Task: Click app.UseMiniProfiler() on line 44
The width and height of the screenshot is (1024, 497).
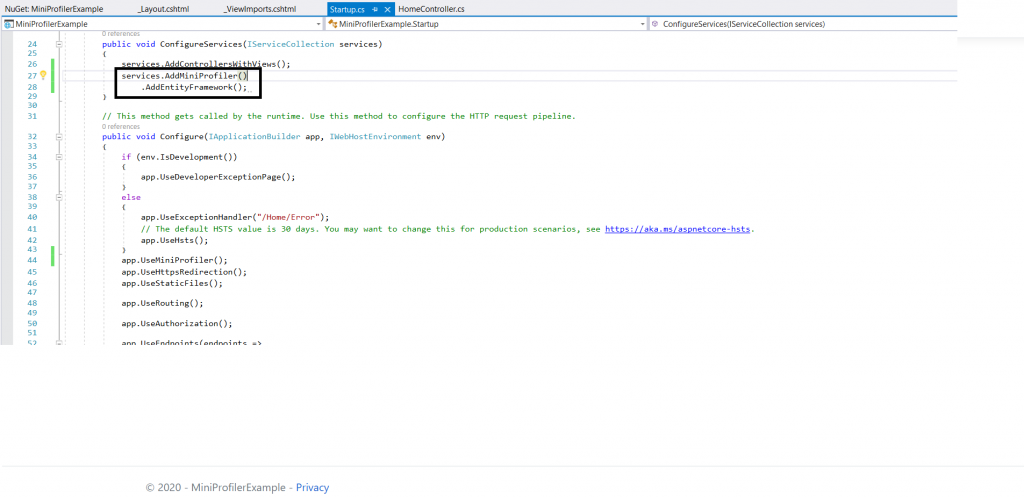Action: (x=174, y=260)
